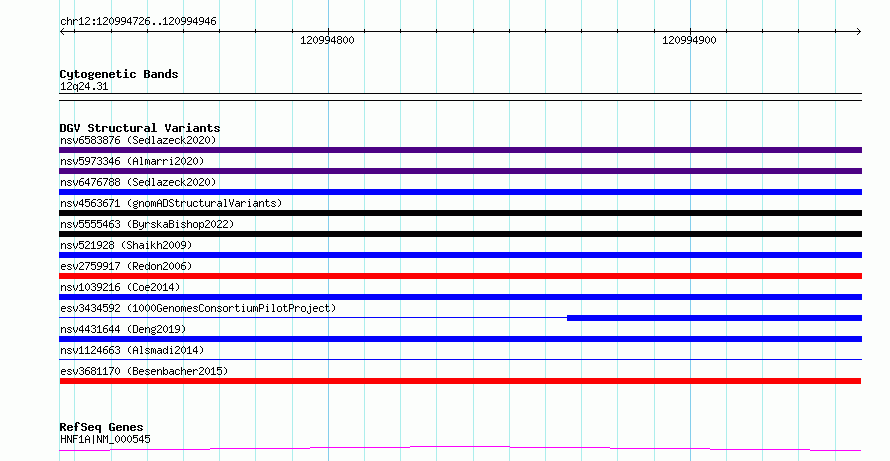This screenshot has height=461, width=890.
Task: Open esv3434592 (1000GenomesConsortiumPilotProject) label
Action: click(x=198, y=308)
